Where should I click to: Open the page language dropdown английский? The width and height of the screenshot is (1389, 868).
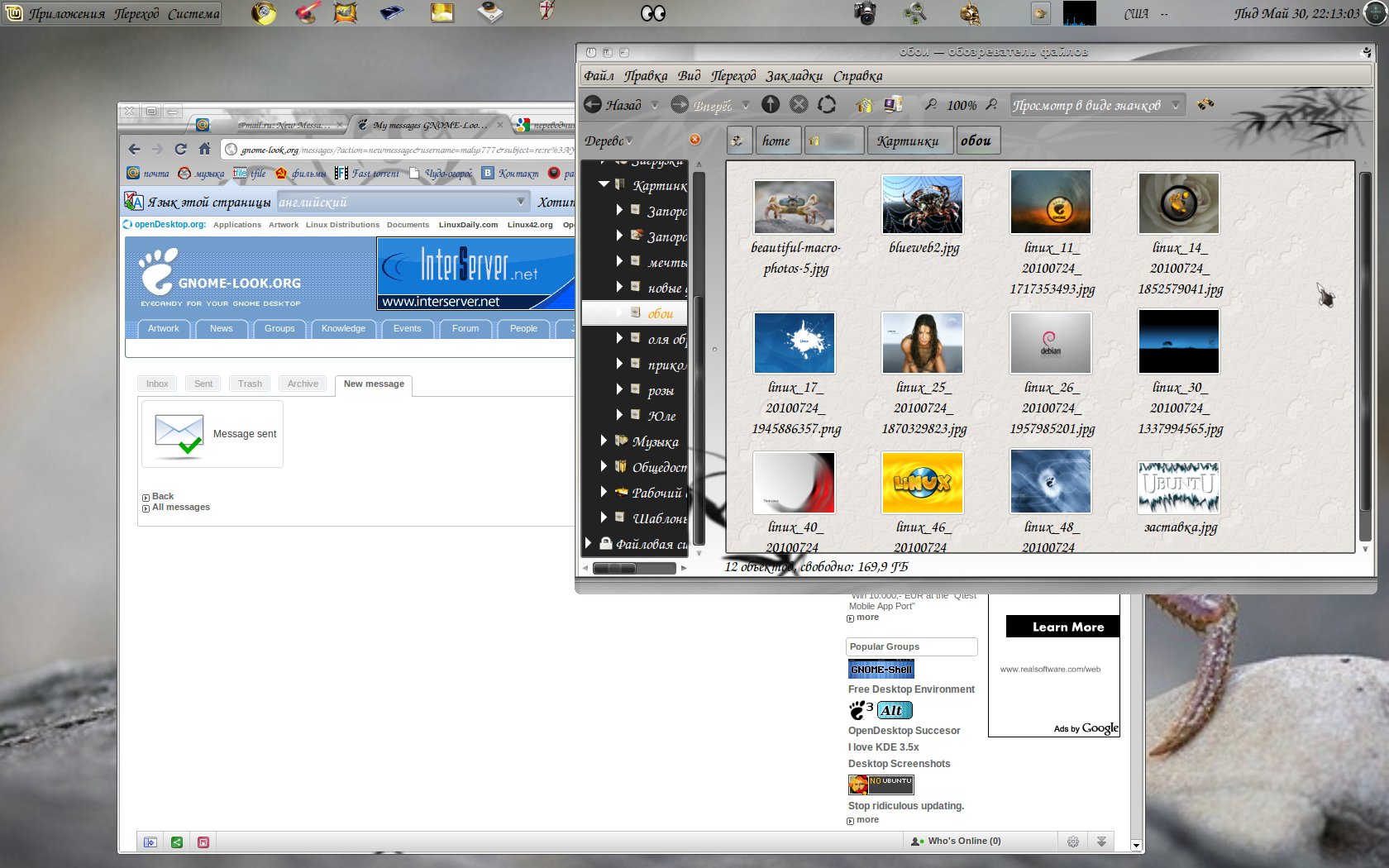[403, 202]
